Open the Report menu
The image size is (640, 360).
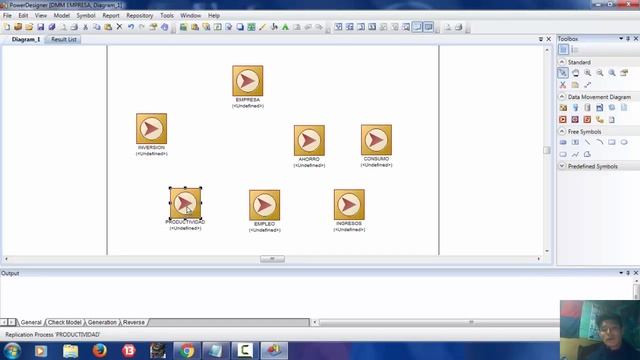(x=111, y=16)
